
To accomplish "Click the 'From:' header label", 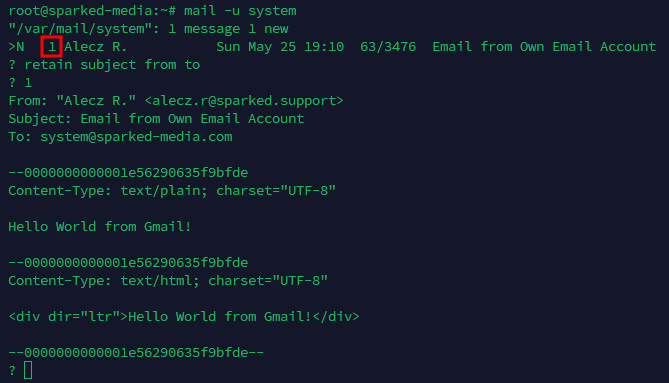I will (x=28, y=101).
